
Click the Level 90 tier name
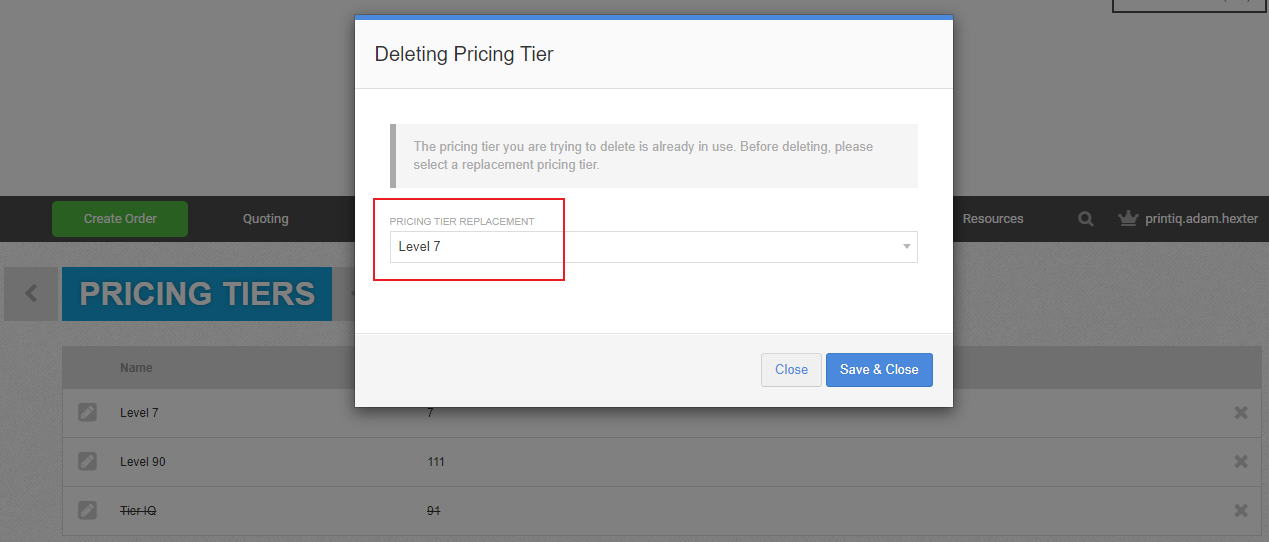[143, 462]
